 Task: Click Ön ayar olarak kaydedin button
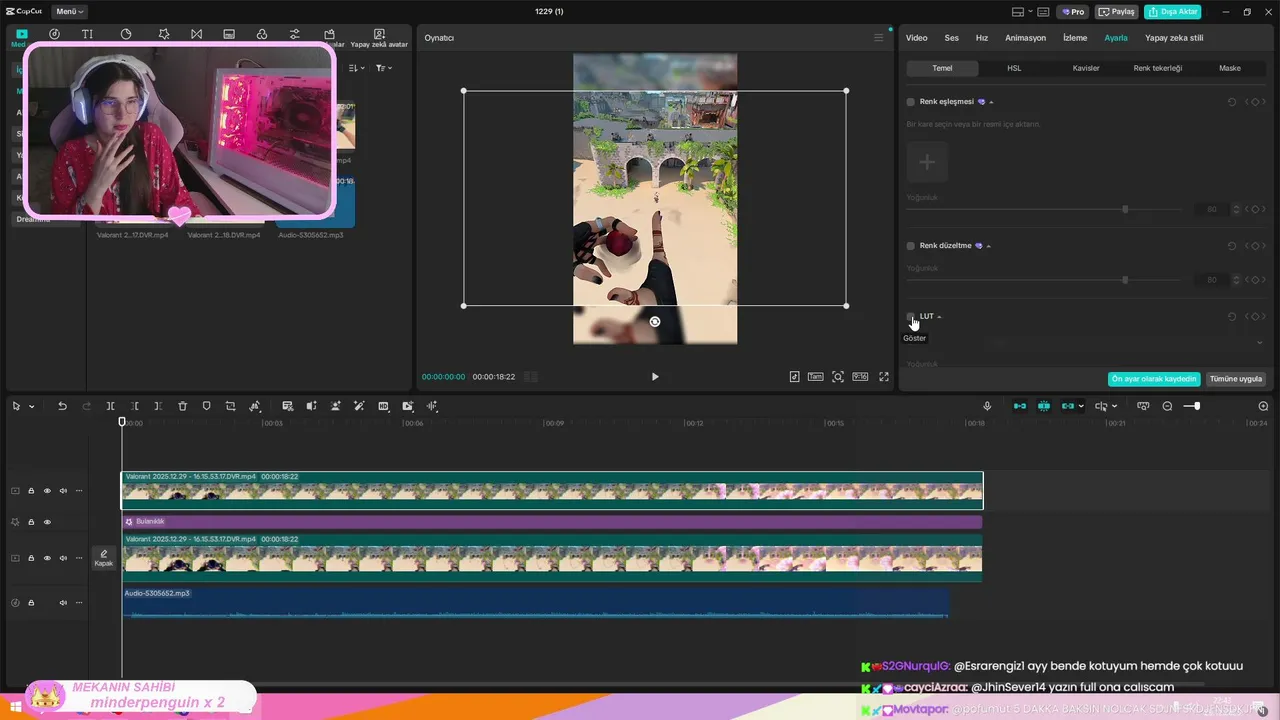(1154, 379)
